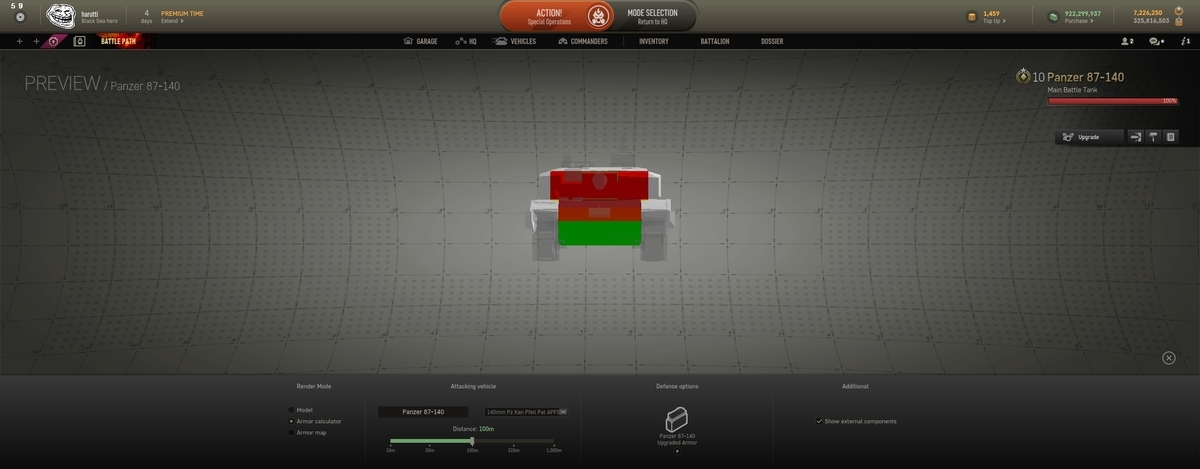Click the Upgrade button for Panzer 87-140
The image size is (1200, 469).
(x=1089, y=137)
